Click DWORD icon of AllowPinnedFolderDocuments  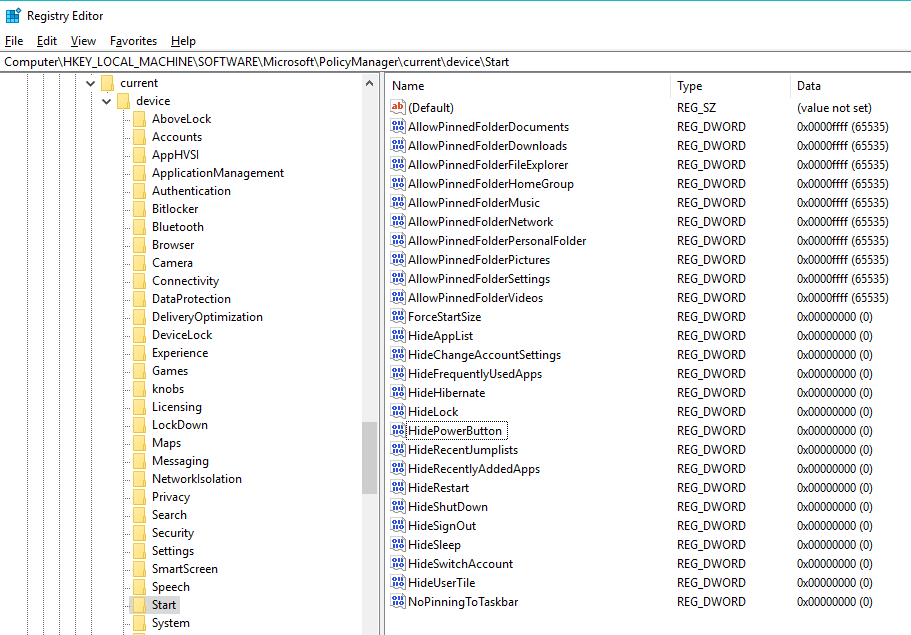[x=398, y=127]
